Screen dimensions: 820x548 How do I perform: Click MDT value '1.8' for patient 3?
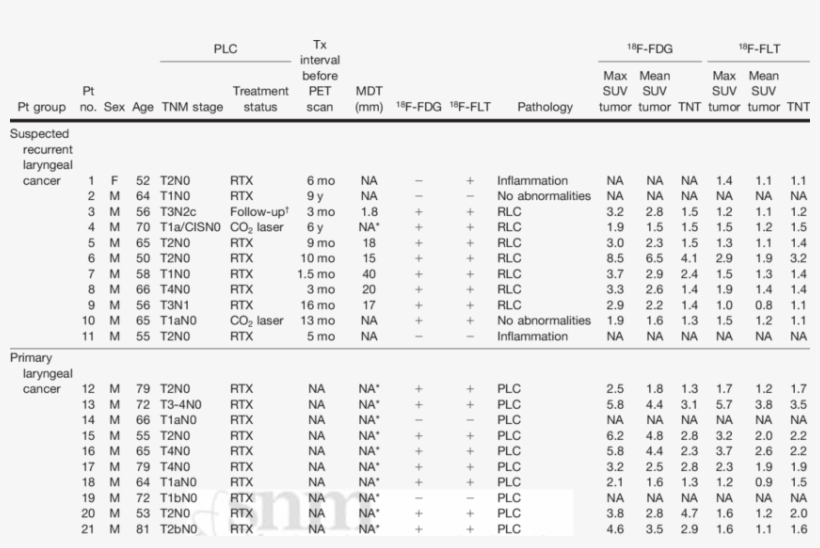(369, 212)
